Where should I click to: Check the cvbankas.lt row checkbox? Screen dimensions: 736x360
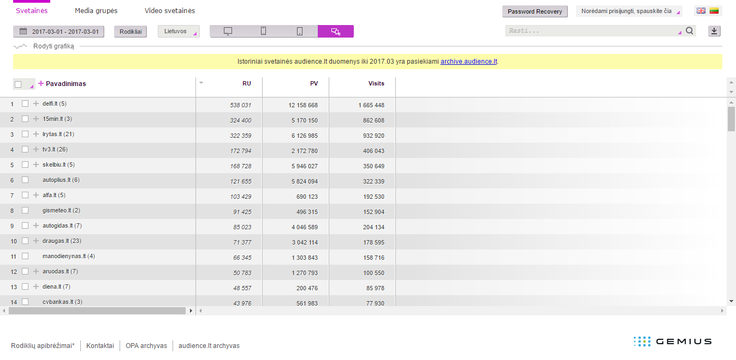[x=25, y=302]
